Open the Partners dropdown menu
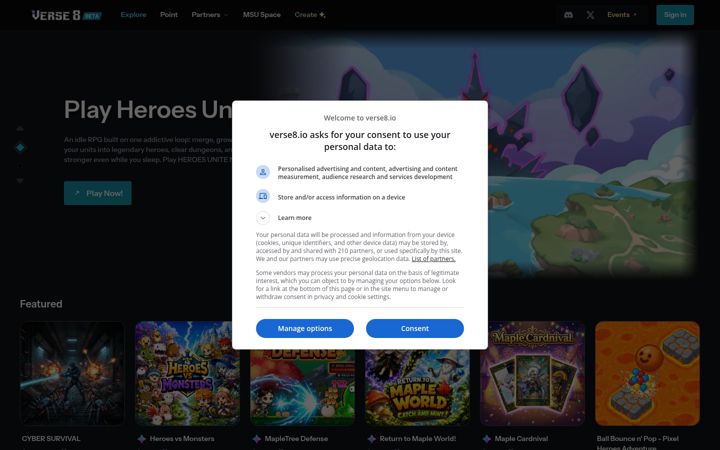This screenshot has width=720, height=450. (x=209, y=15)
